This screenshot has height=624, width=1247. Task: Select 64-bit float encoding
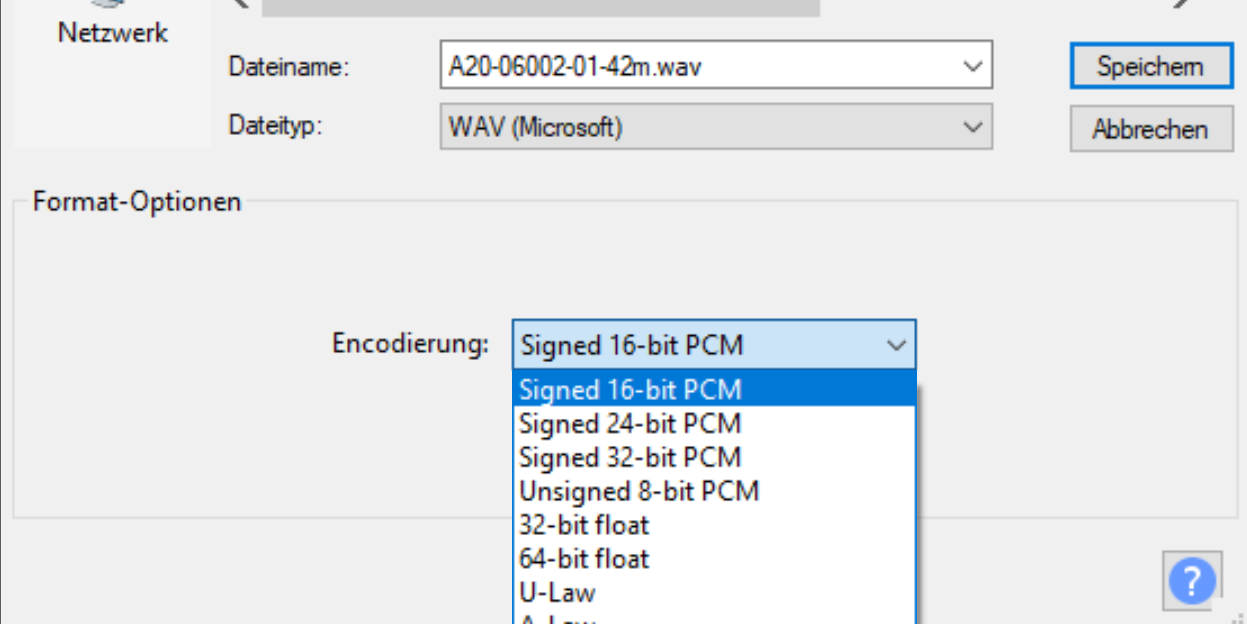[714, 559]
